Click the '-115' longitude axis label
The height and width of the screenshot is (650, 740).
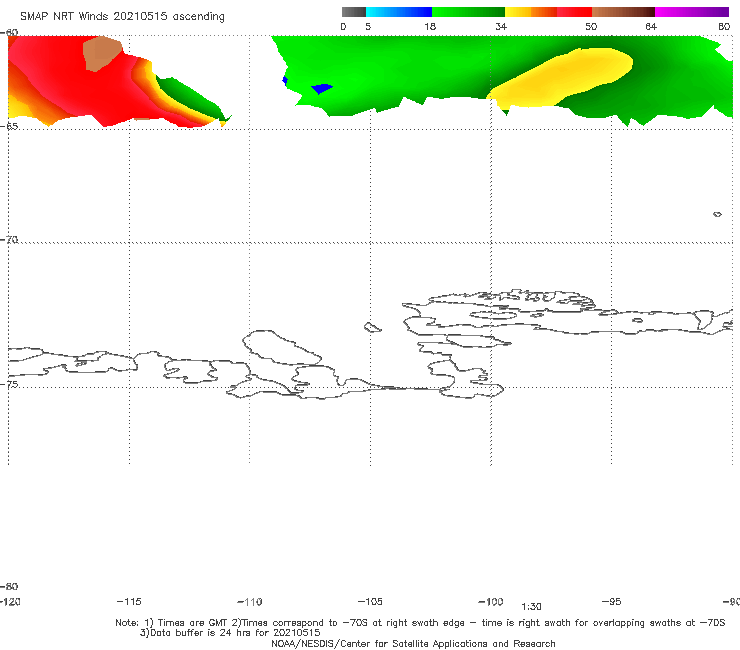[x=129, y=602]
